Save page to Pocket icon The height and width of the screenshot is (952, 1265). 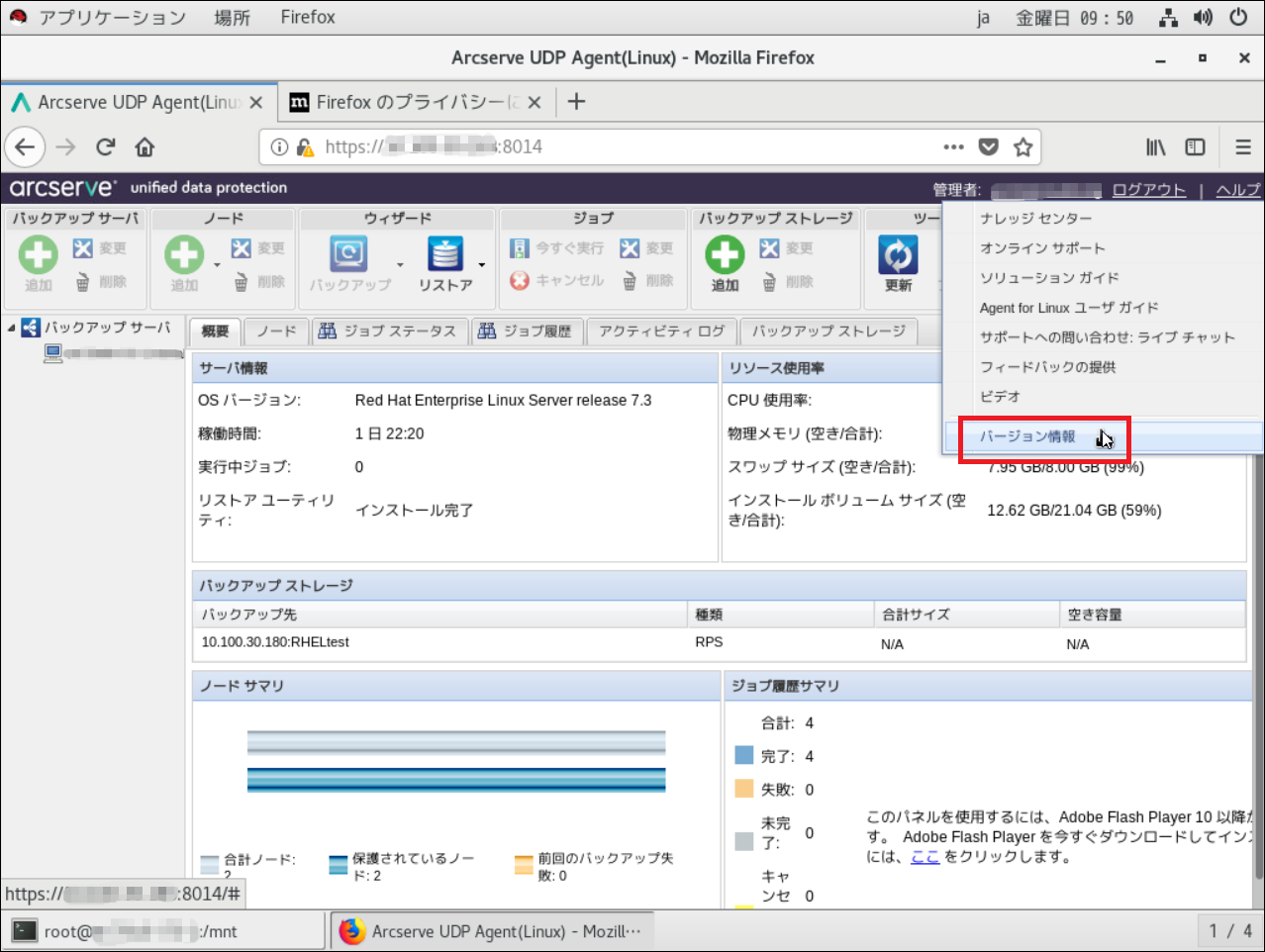point(988,147)
